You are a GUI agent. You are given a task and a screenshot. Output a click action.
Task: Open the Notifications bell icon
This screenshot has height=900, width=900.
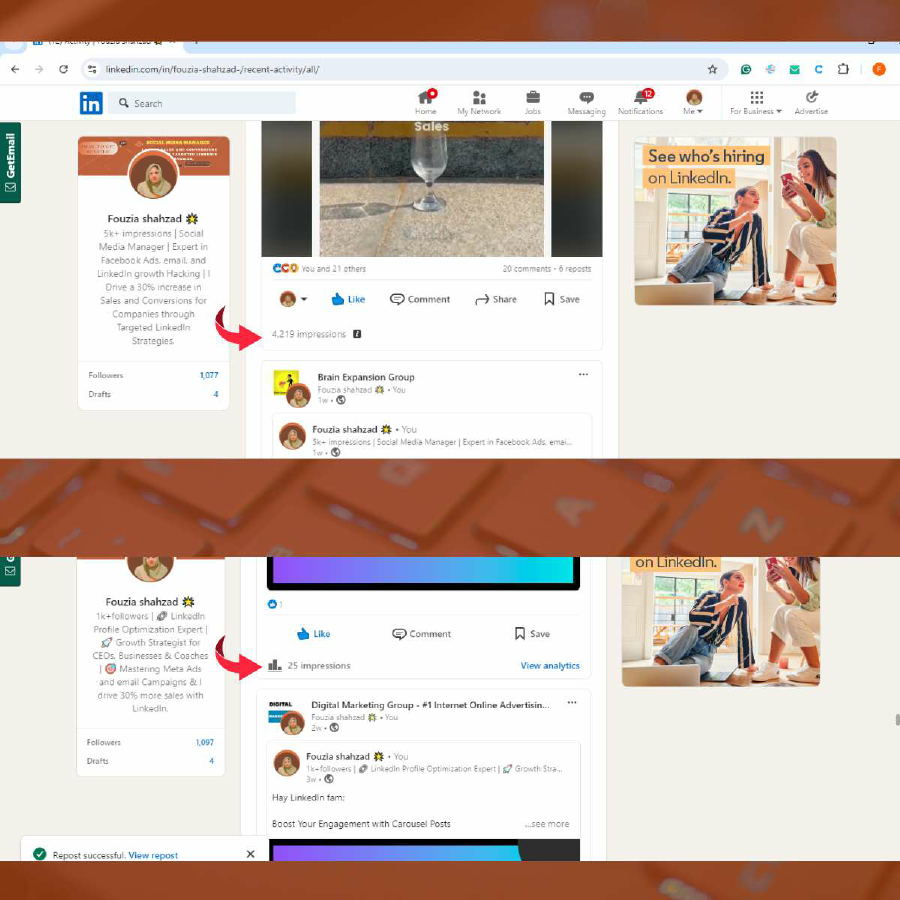[x=640, y=98]
